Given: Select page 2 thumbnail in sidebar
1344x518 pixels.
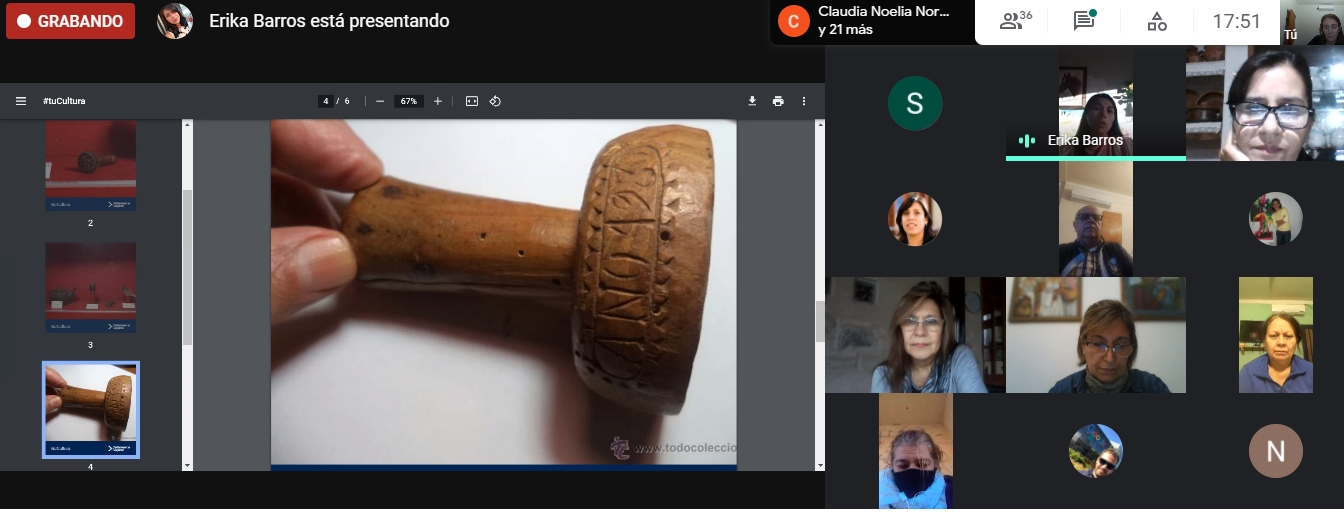Looking at the screenshot, I should click(x=90, y=165).
